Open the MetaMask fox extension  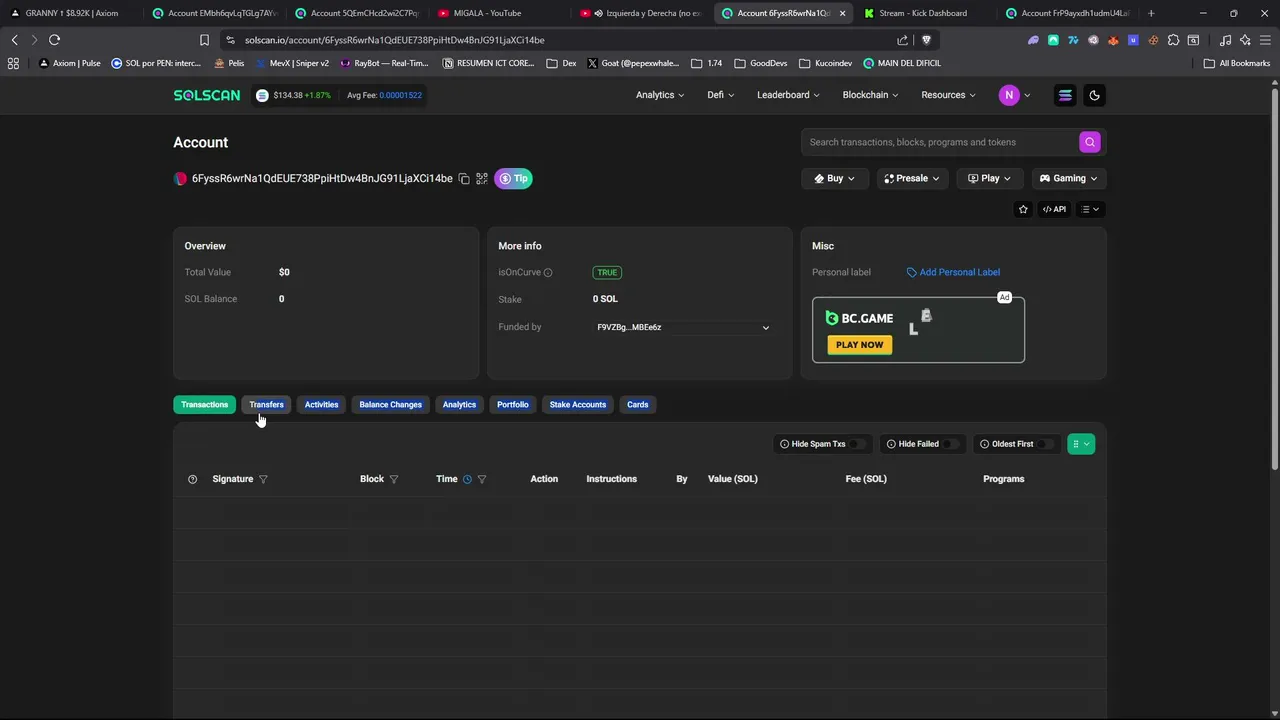point(1113,40)
